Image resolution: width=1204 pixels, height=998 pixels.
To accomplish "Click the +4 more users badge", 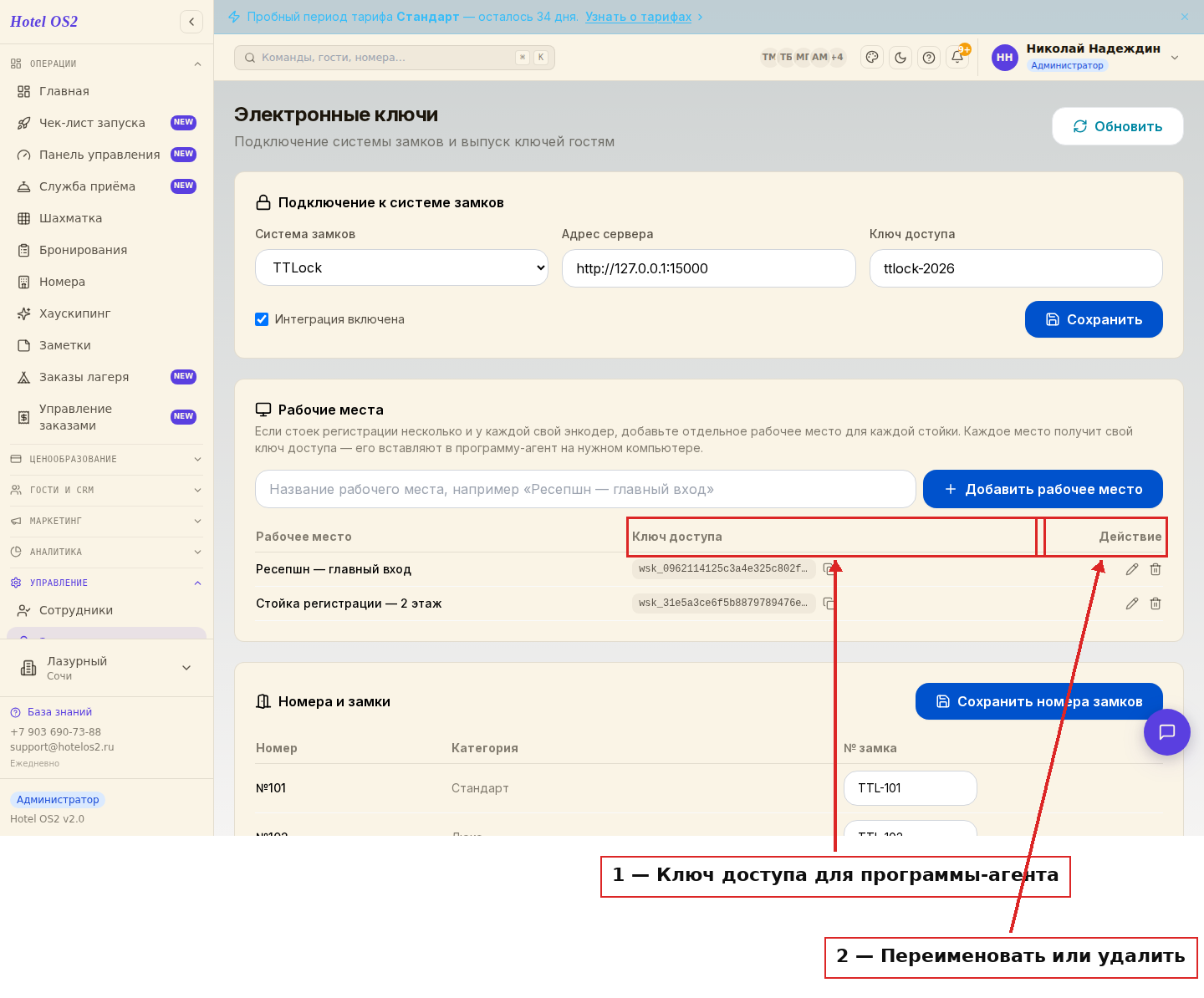I will tap(837, 58).
